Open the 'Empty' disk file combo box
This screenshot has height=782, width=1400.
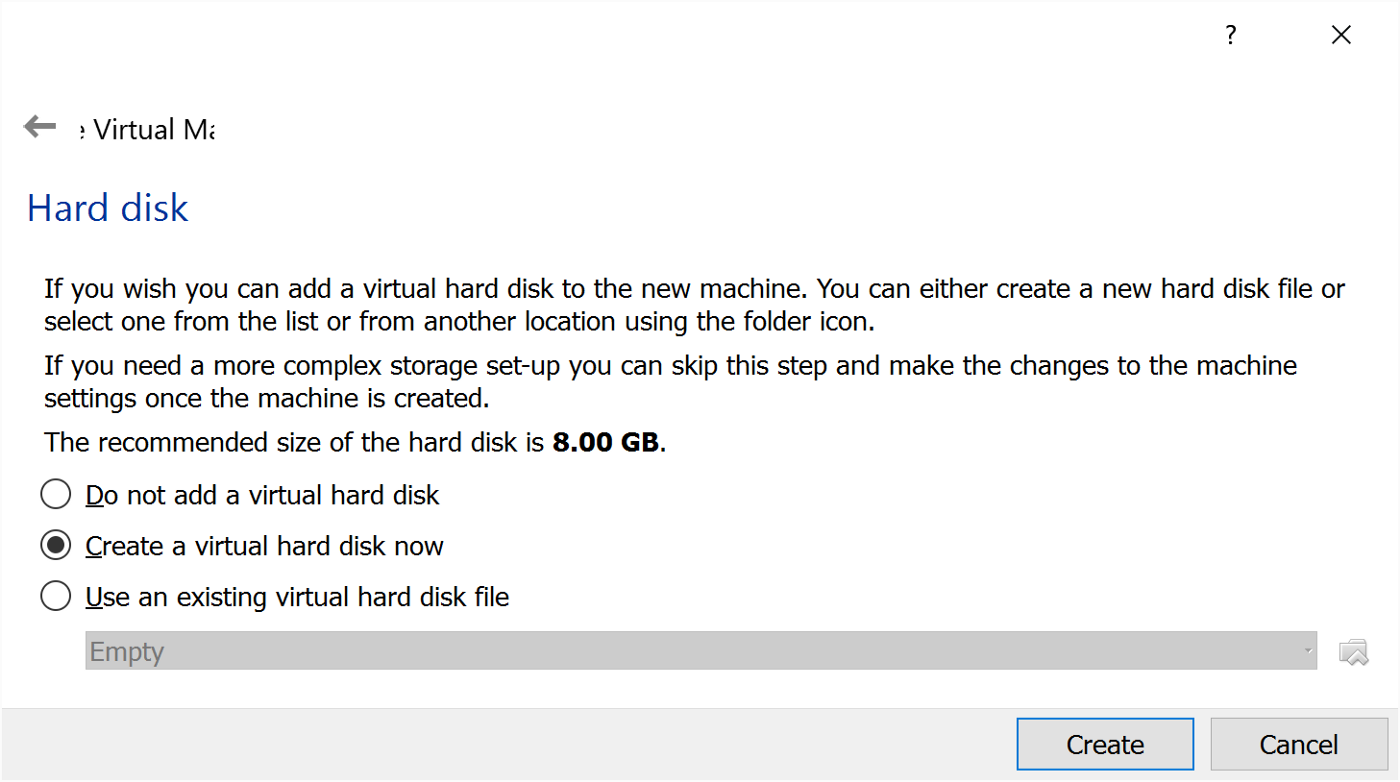point(700,651)
